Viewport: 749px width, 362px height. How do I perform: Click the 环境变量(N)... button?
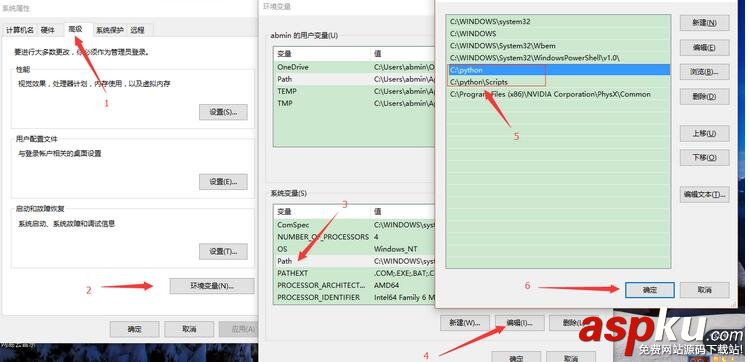(x=212, y=286)
